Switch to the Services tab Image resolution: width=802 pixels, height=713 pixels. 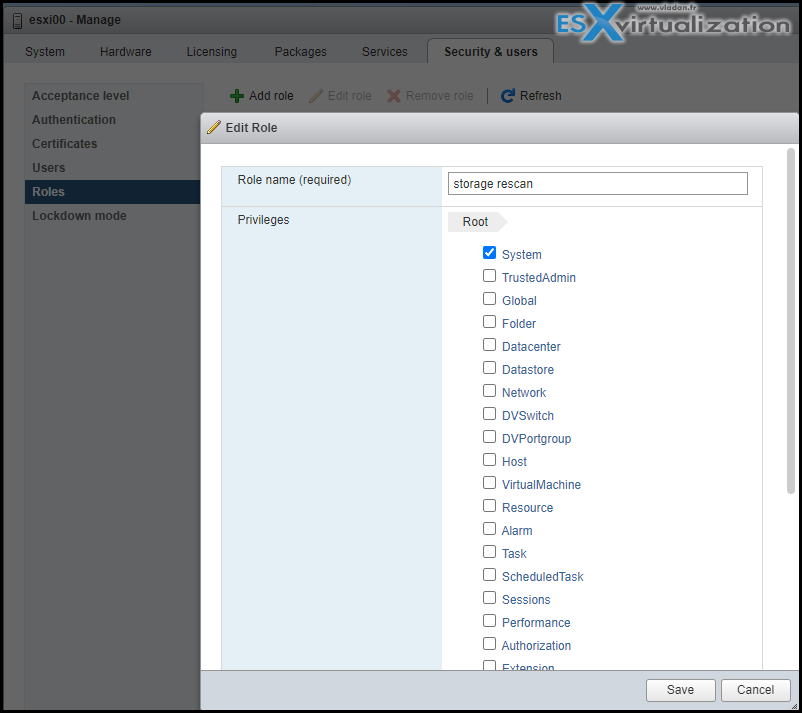click(385, 52)
